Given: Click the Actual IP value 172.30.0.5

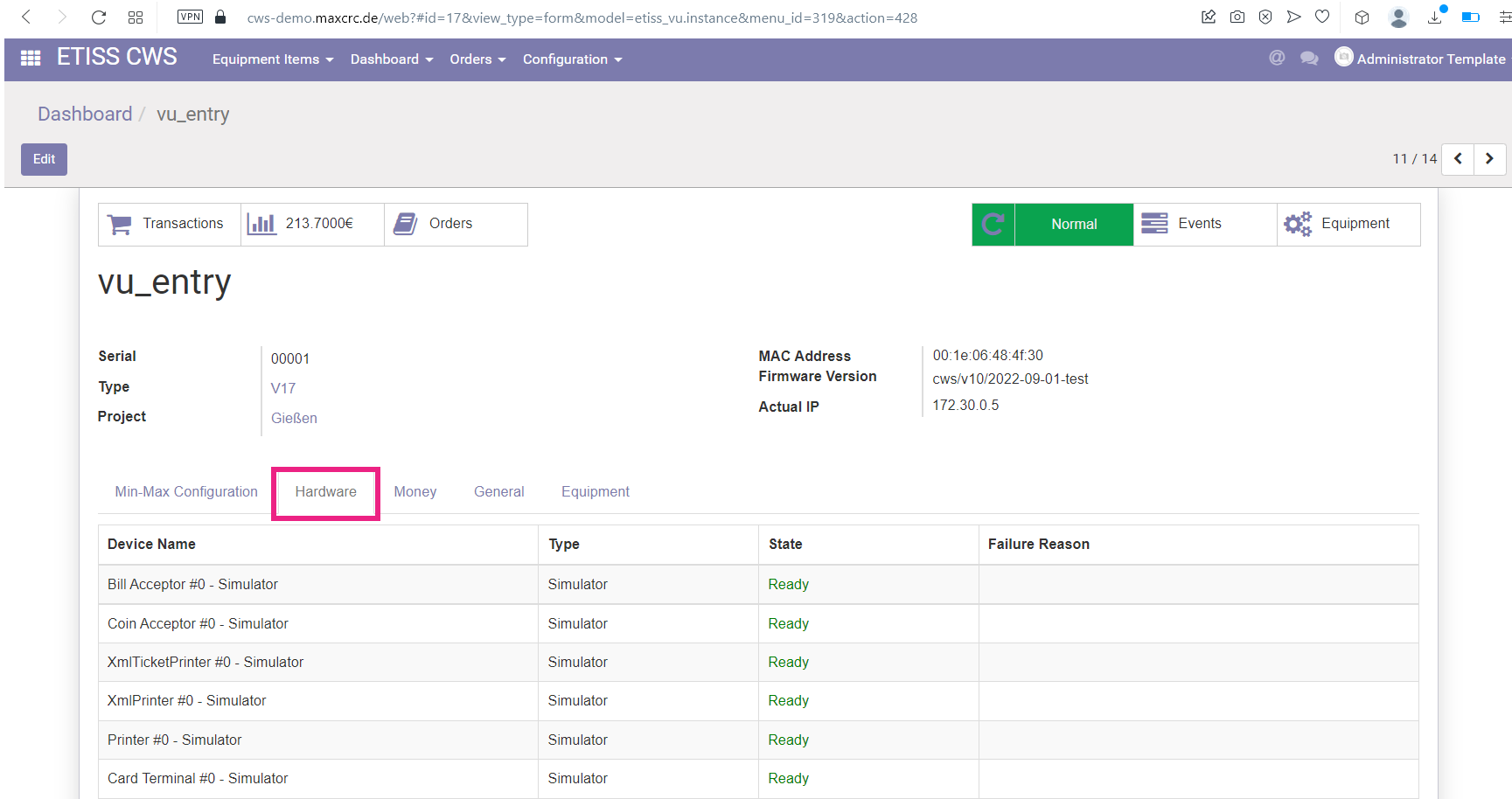Looking at the screenshot, I should coord(965,405).
